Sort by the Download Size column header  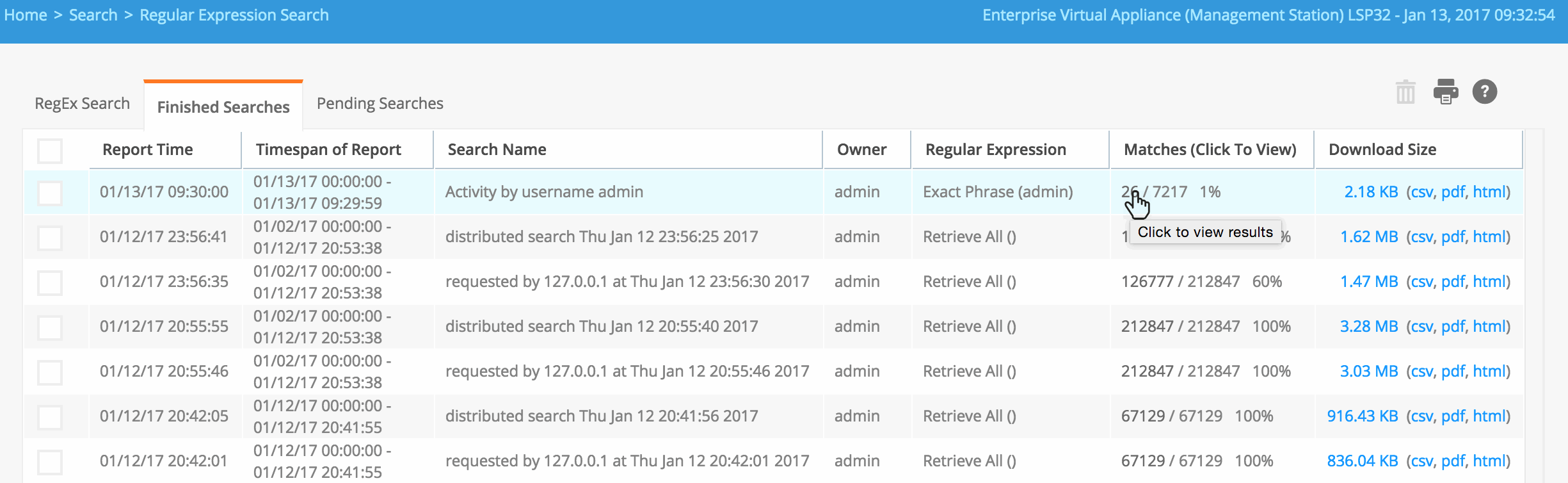pos(1382,150)
